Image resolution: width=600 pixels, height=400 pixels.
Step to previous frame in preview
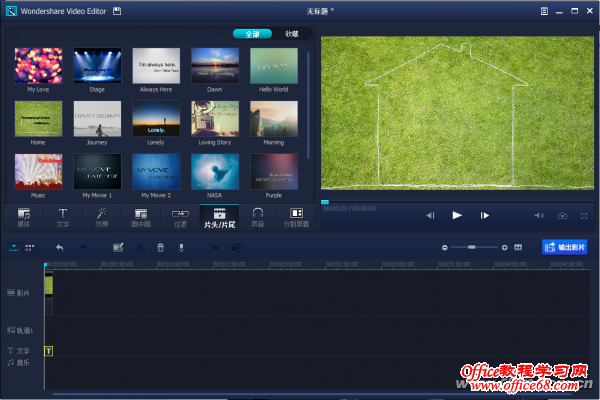pos(430,216)
